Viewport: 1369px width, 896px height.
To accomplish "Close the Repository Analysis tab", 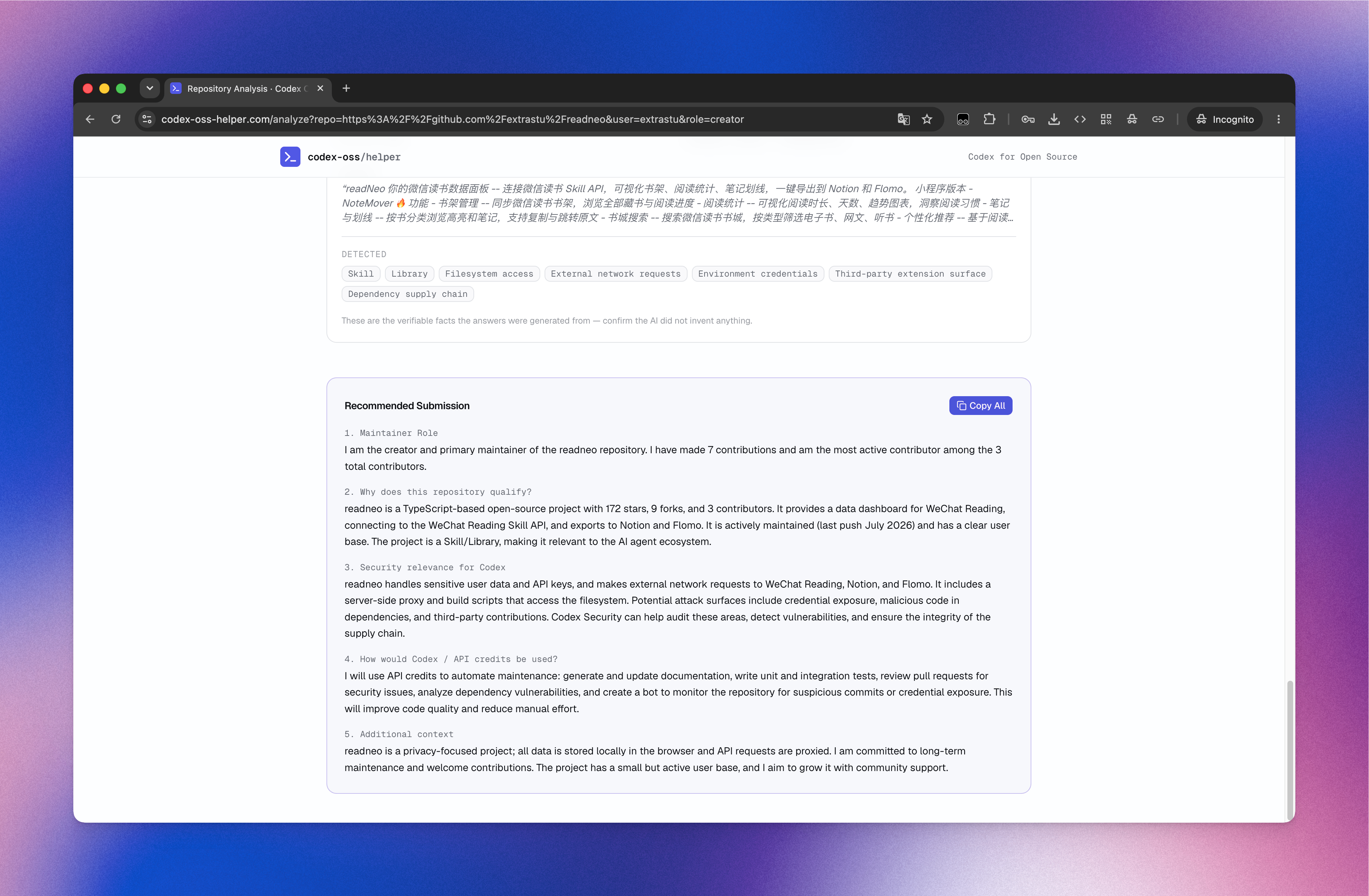I will (320, 88).
